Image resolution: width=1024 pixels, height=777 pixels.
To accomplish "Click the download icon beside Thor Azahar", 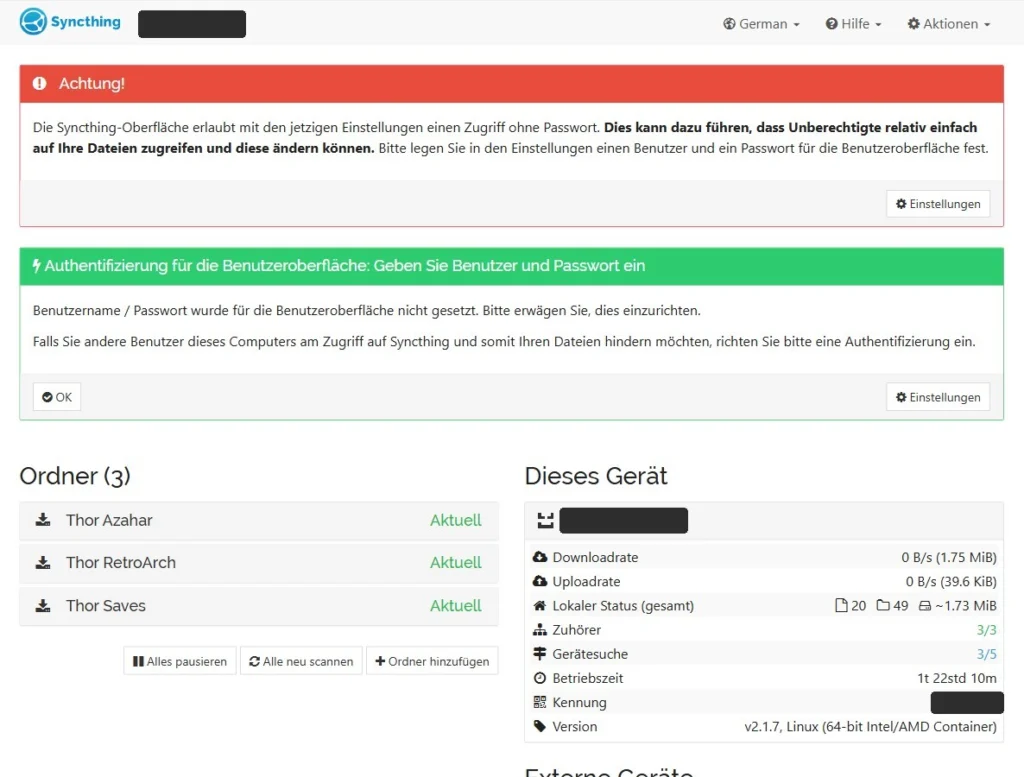I will click(42, 520).
